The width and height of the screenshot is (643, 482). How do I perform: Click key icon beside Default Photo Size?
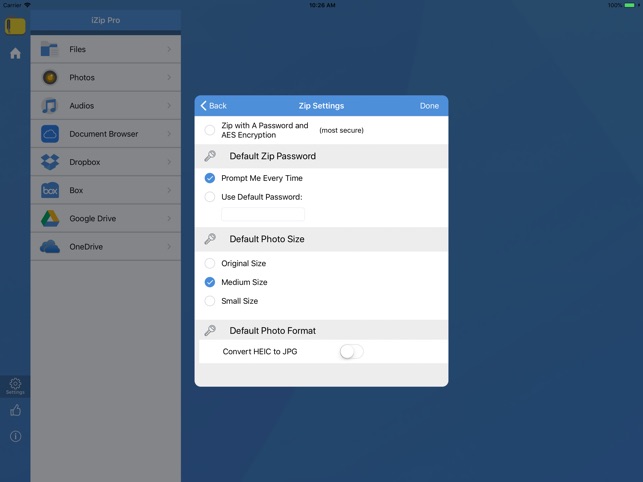[210, 239]
